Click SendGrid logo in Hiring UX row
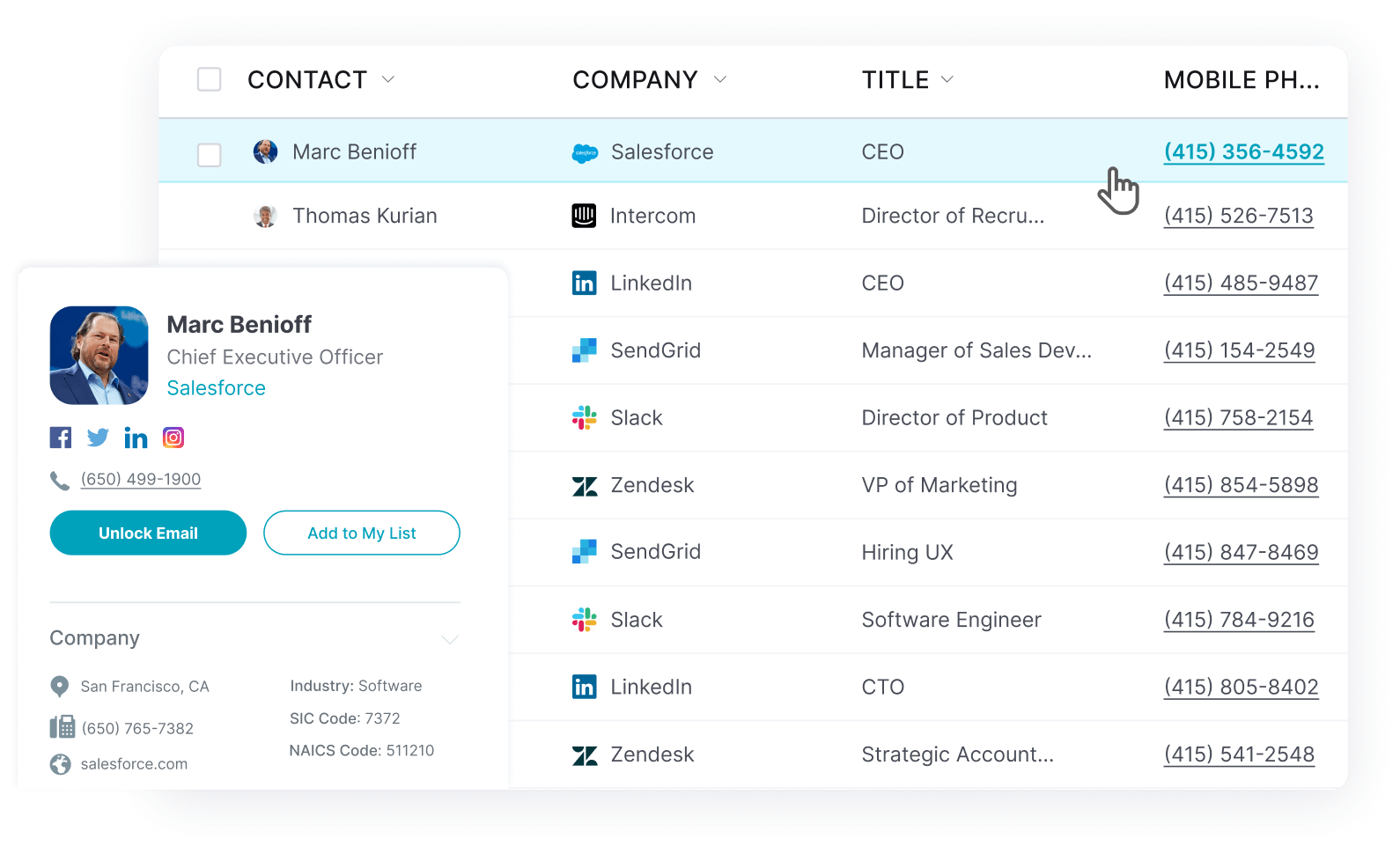The image size is (1400, 861). 584,552
